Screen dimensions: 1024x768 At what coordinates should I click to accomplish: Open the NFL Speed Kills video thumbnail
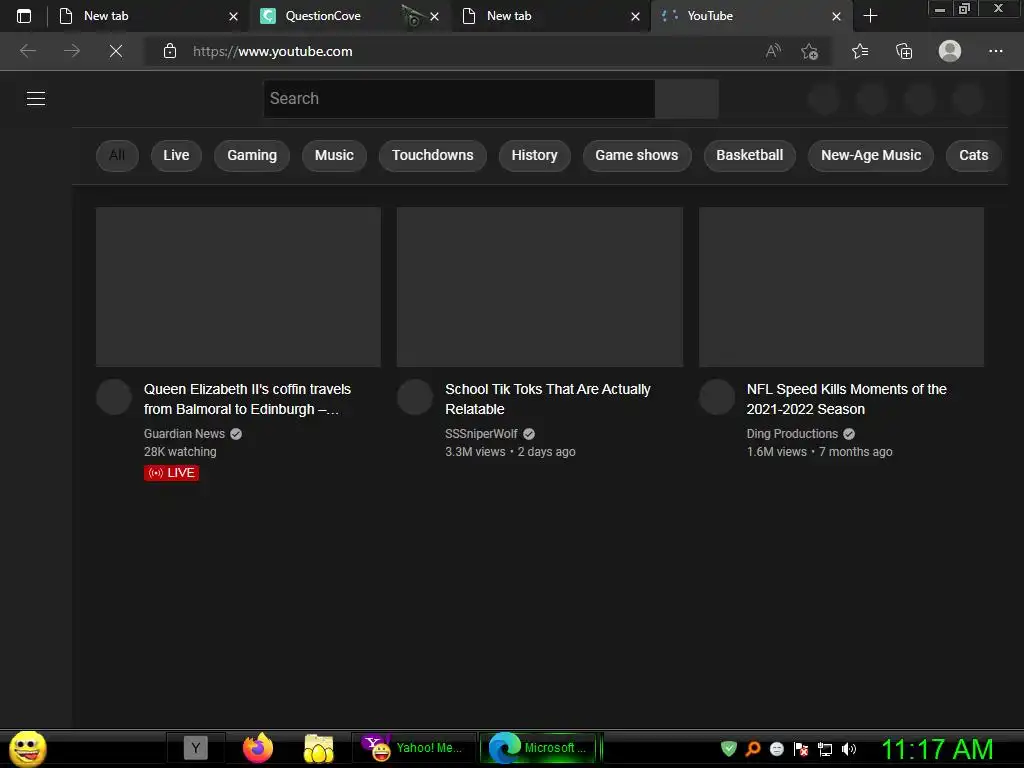pos(841,287)
